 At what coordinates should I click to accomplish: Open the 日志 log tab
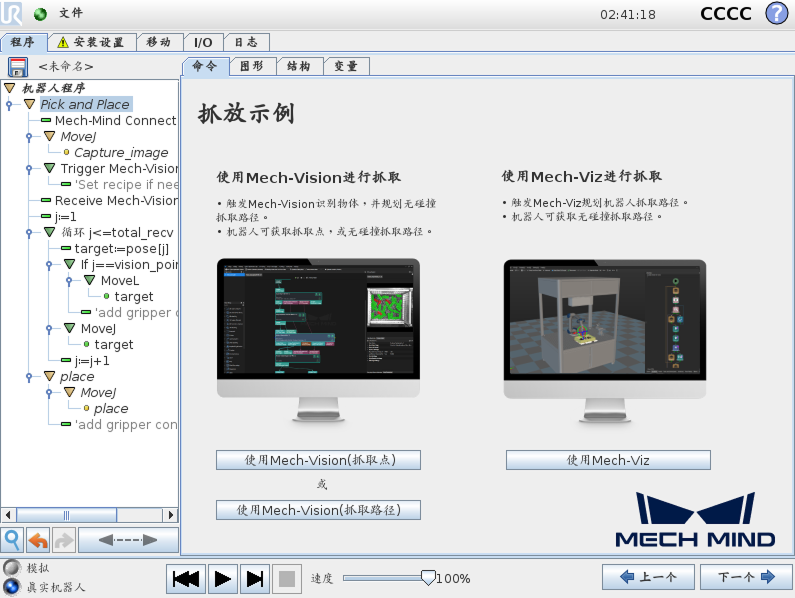tap(246, 42)
